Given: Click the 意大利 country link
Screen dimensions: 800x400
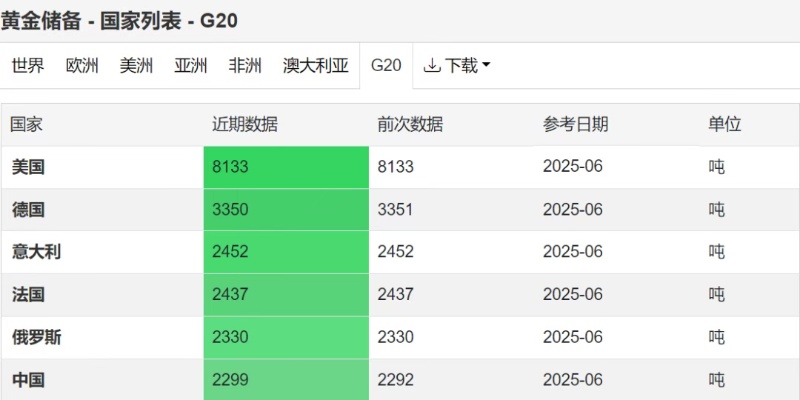Looking at the screenshot, I should [36, 252].
